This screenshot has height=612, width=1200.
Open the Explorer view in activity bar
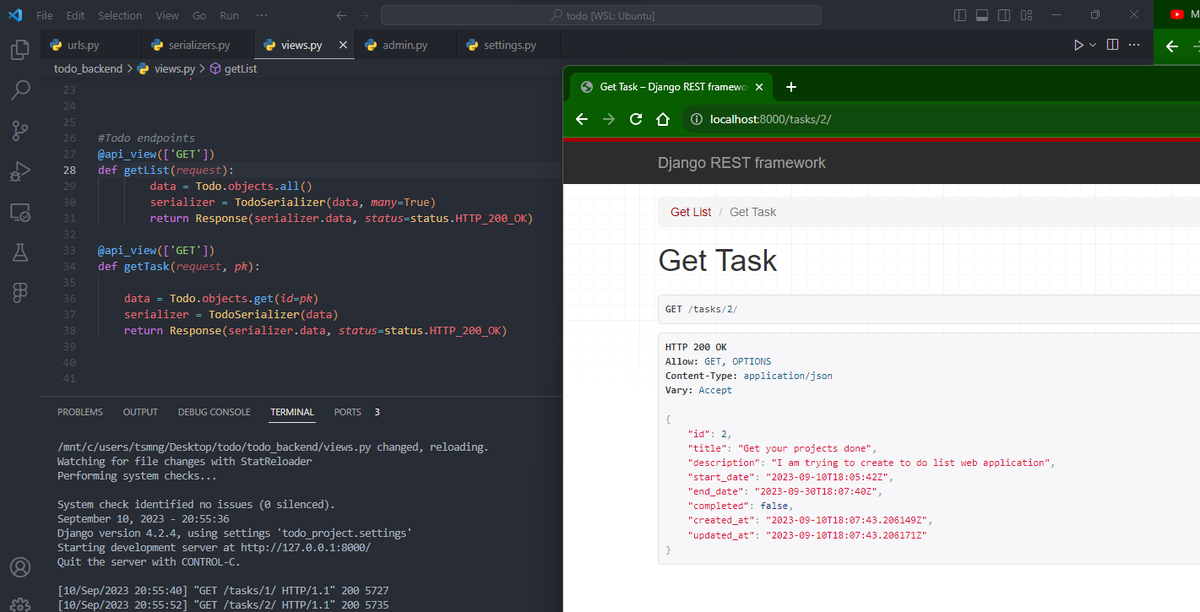[x=20, y=50]
